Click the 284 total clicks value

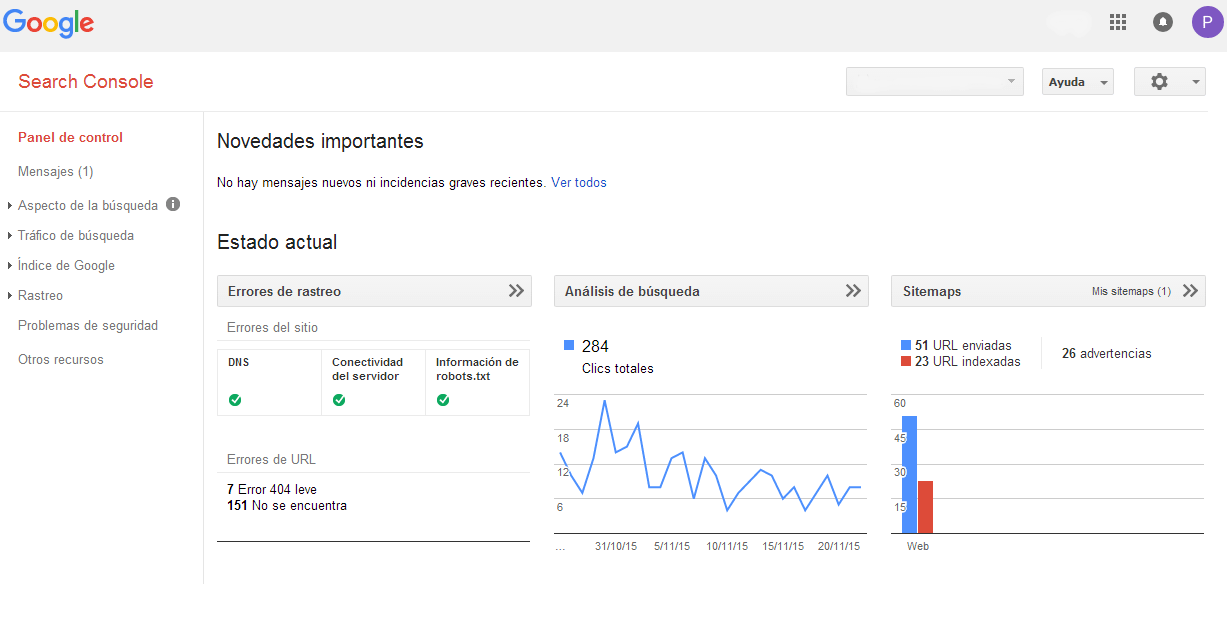click(x=595, y=346)
